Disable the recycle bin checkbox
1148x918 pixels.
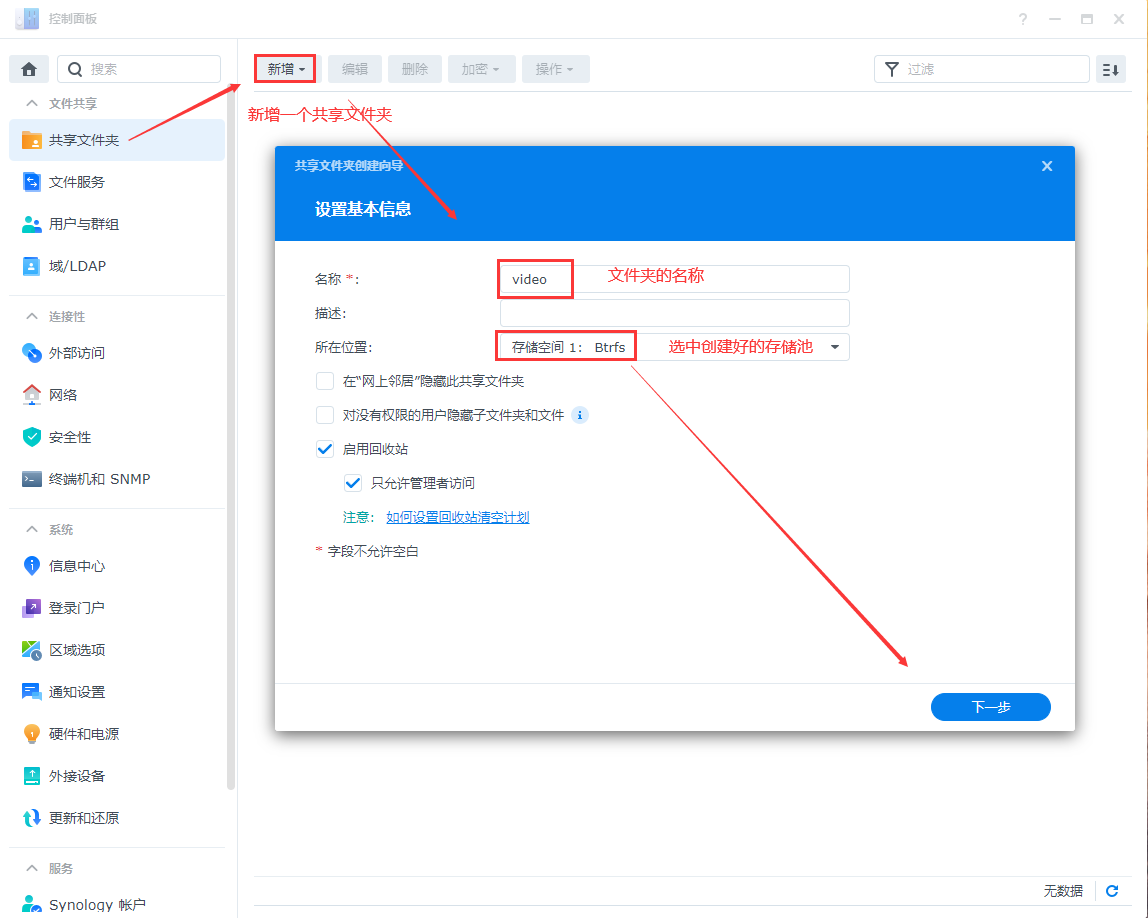325,448
